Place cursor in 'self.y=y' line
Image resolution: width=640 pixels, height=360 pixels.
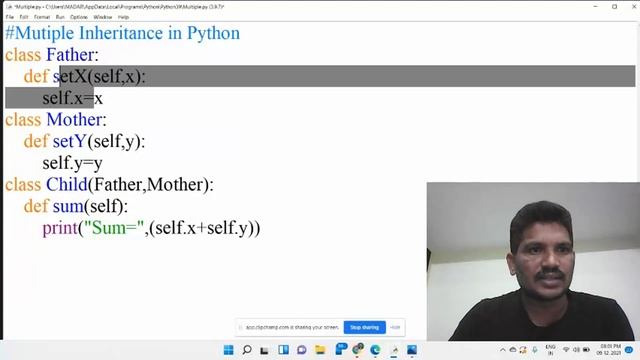pyautogui.click(x=73, y=163)
